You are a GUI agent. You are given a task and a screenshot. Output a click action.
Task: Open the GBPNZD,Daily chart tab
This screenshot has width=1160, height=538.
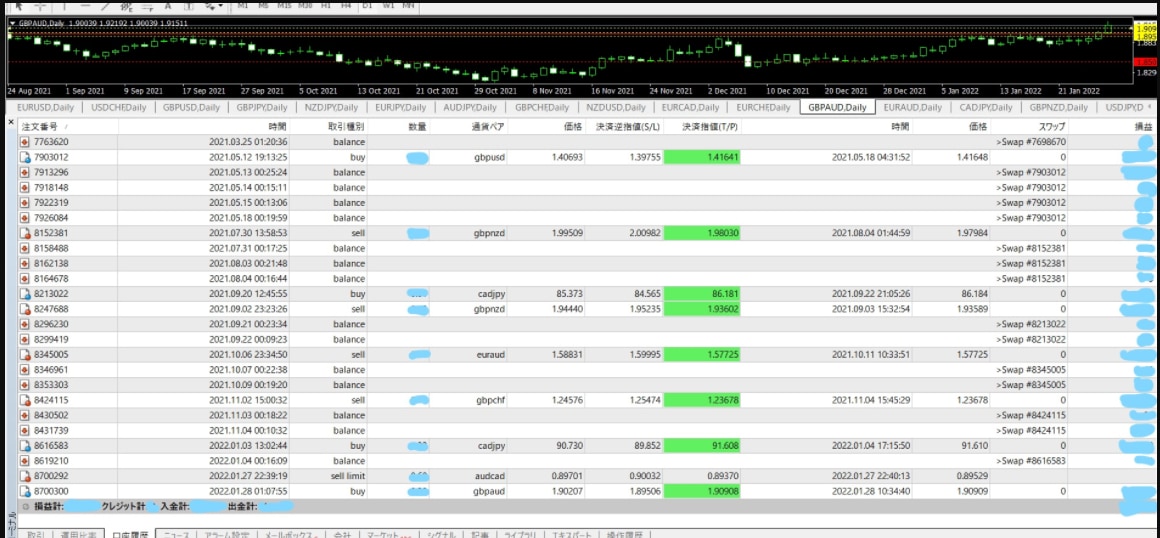[x=1057, y=107]
